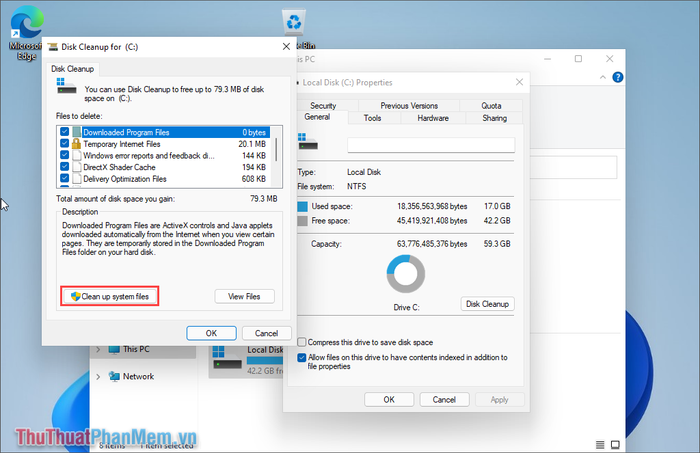Expand This PC node in navigation pane
The width and height of the screenshot is (700, 453).
pos(98,349)
